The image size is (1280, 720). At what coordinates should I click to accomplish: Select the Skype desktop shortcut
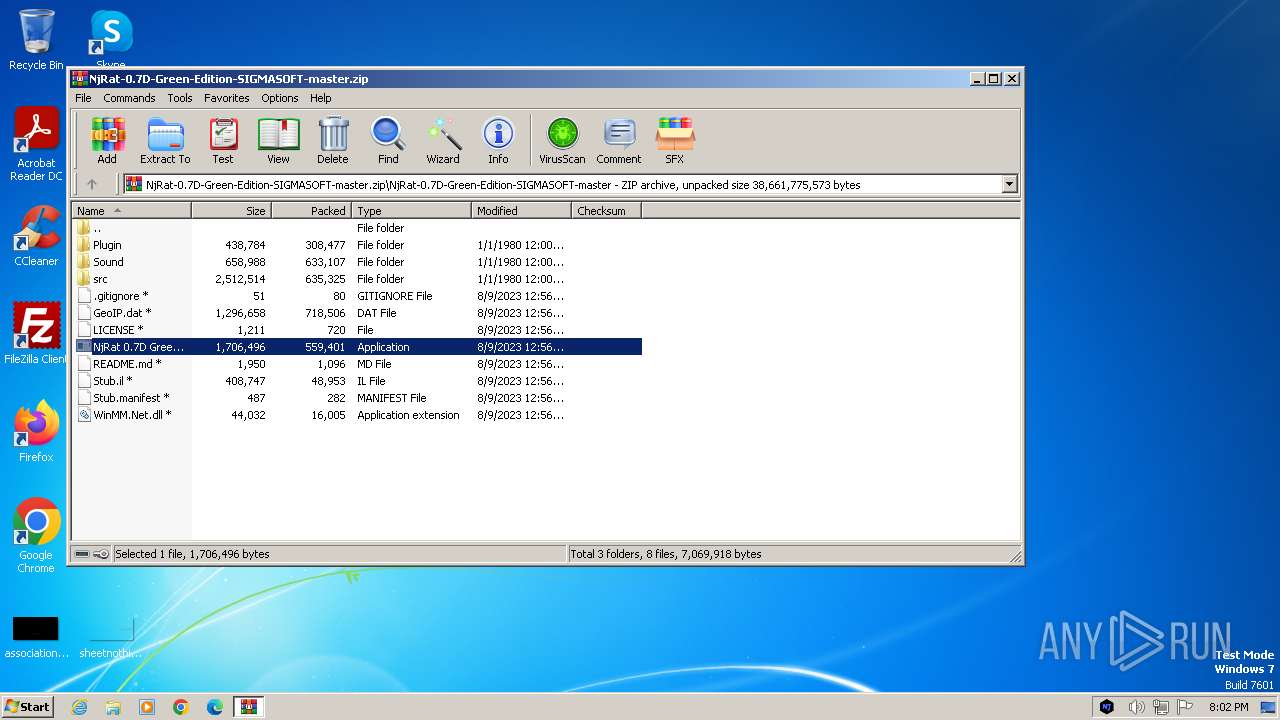point(111,38)
